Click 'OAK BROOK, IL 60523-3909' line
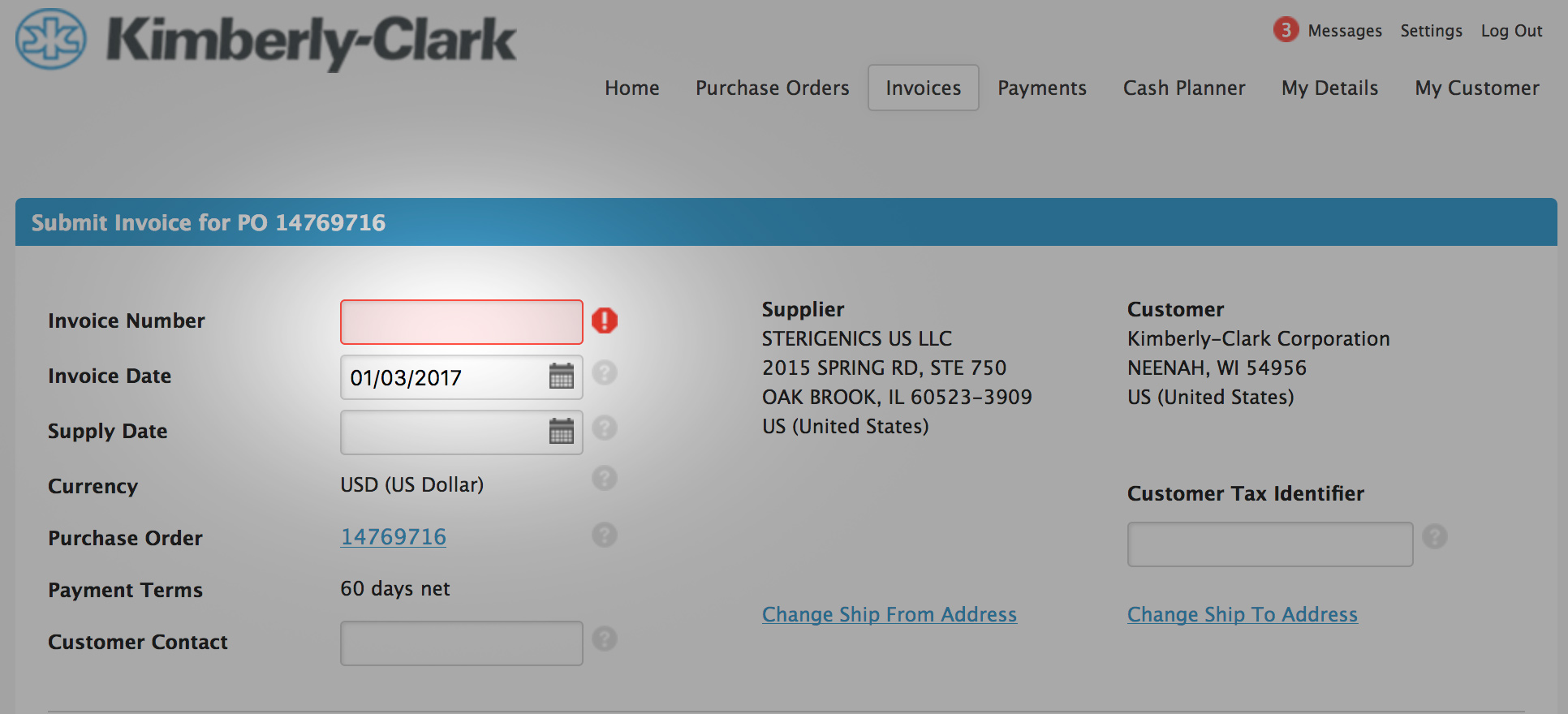This screenshot has height=714, width=1568. pos(898,397)
